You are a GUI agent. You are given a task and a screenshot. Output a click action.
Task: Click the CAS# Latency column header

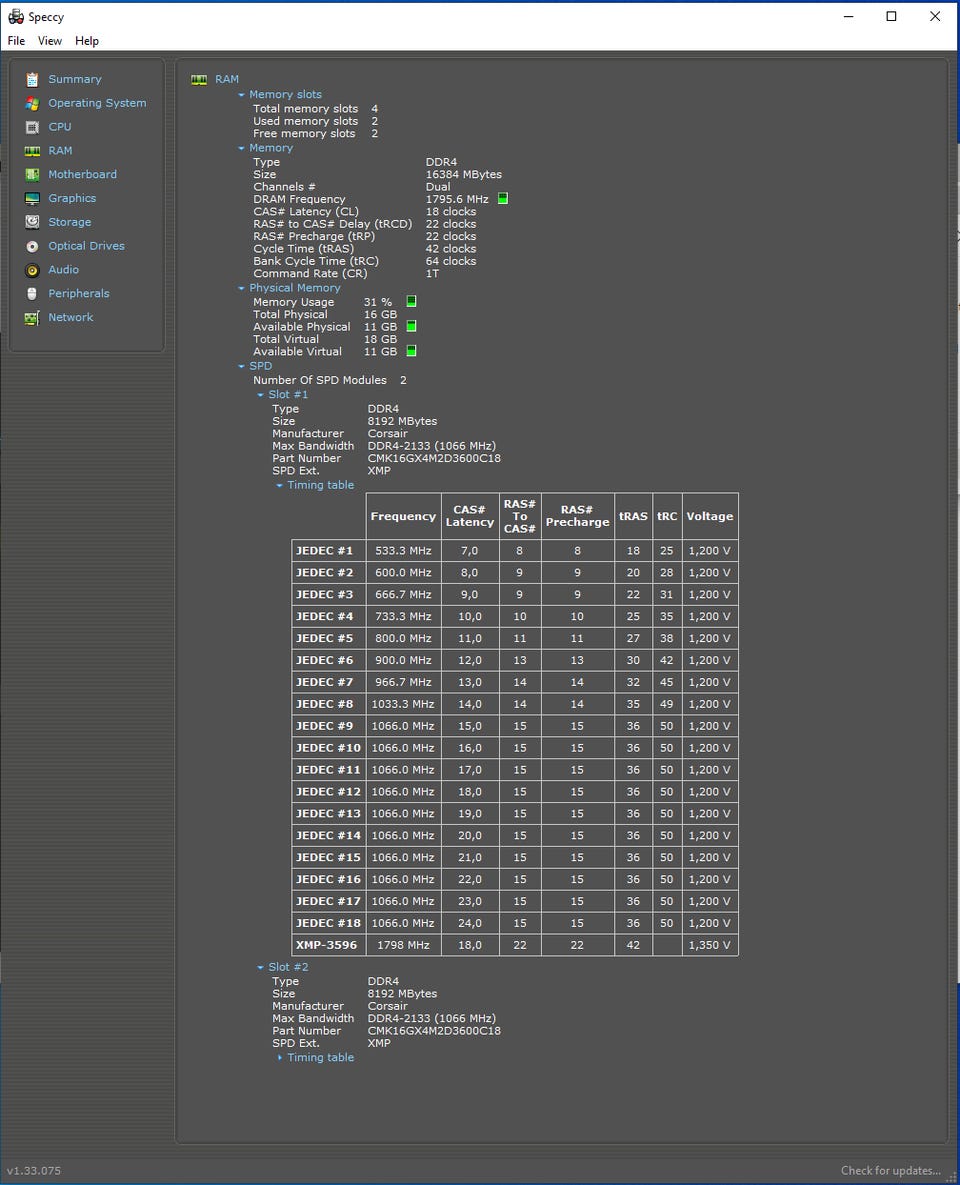click(x=469, y=516)
